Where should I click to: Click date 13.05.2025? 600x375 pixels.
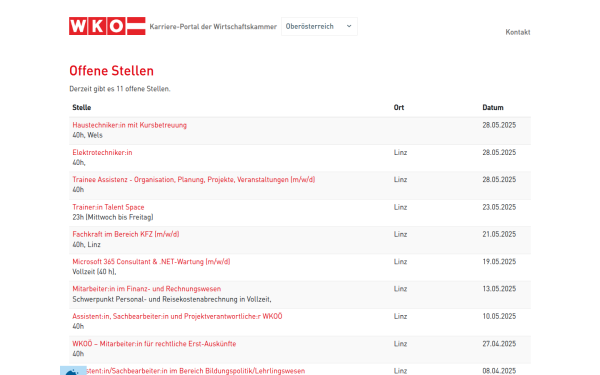499,289
